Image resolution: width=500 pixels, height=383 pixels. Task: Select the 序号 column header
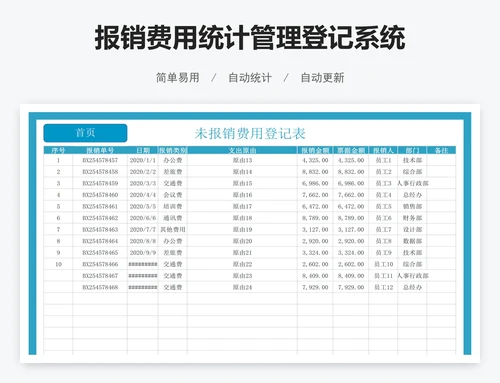(58, 150)
